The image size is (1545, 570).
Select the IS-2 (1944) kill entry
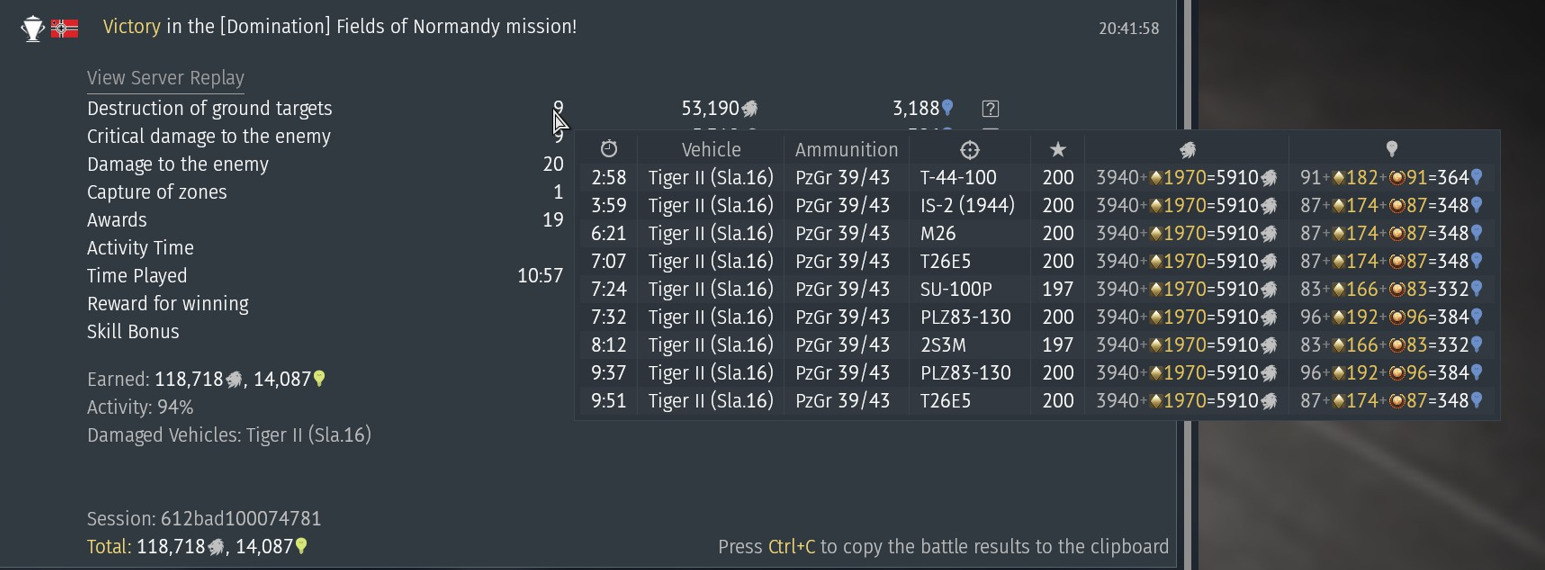pos(966,205)
